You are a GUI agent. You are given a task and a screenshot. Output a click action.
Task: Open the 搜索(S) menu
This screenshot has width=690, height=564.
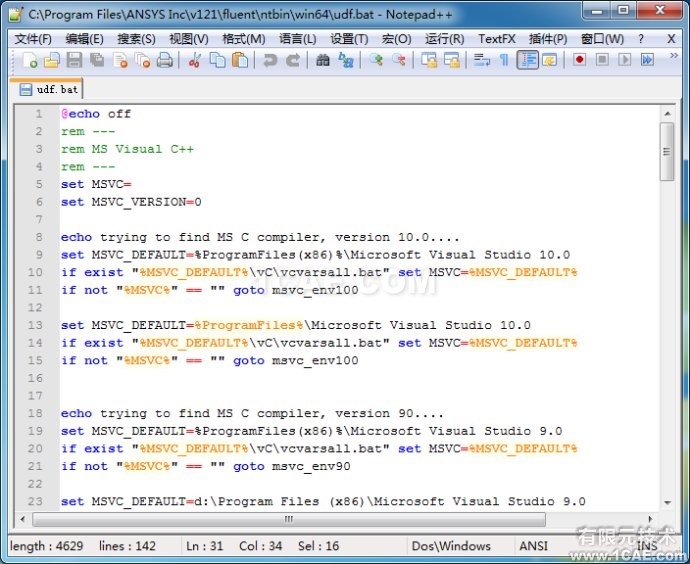pos(136,39)
